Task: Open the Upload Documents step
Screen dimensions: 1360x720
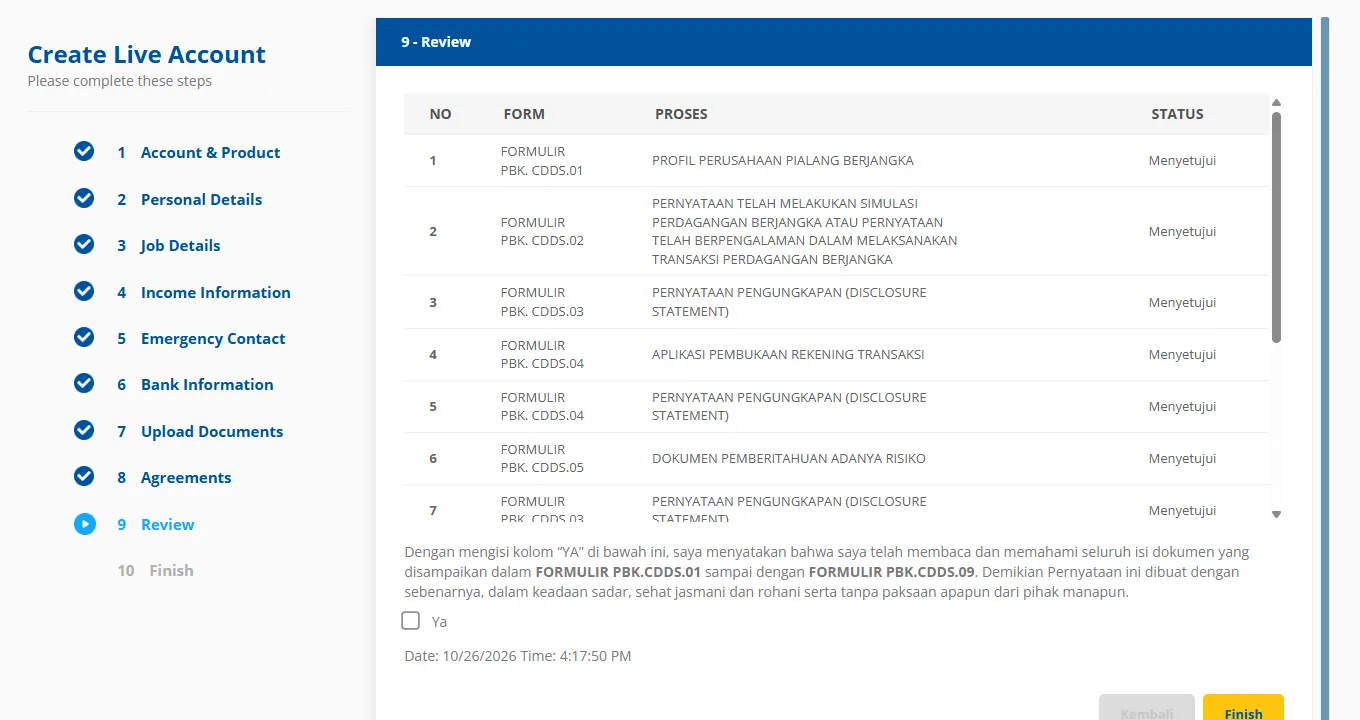Action: (x=212, y=431)
